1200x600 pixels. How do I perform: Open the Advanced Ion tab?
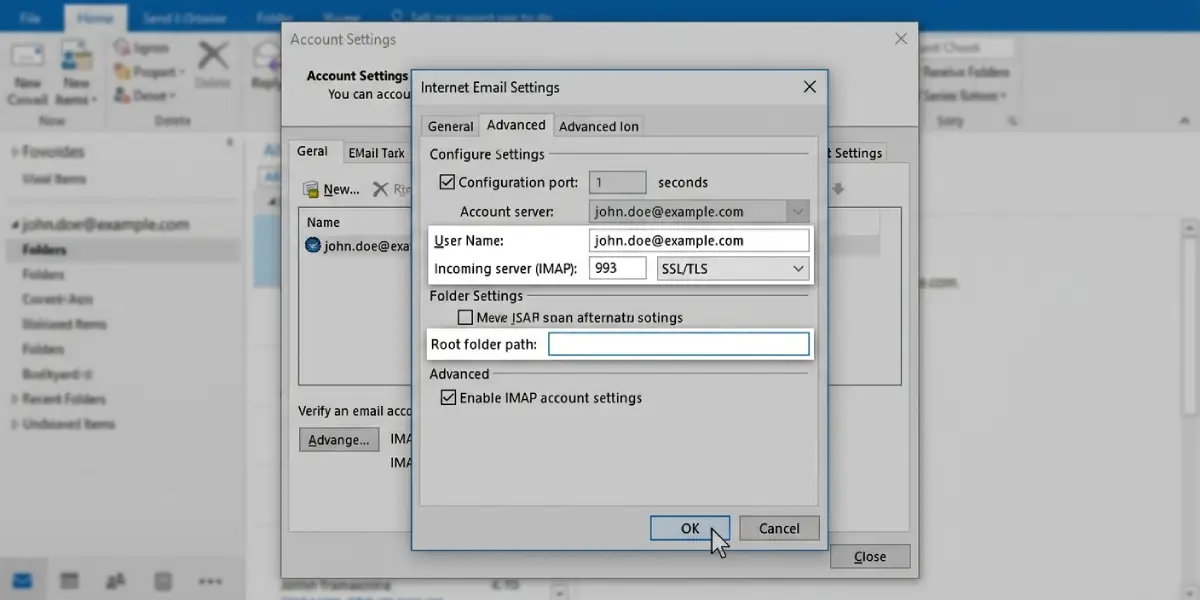598,126
